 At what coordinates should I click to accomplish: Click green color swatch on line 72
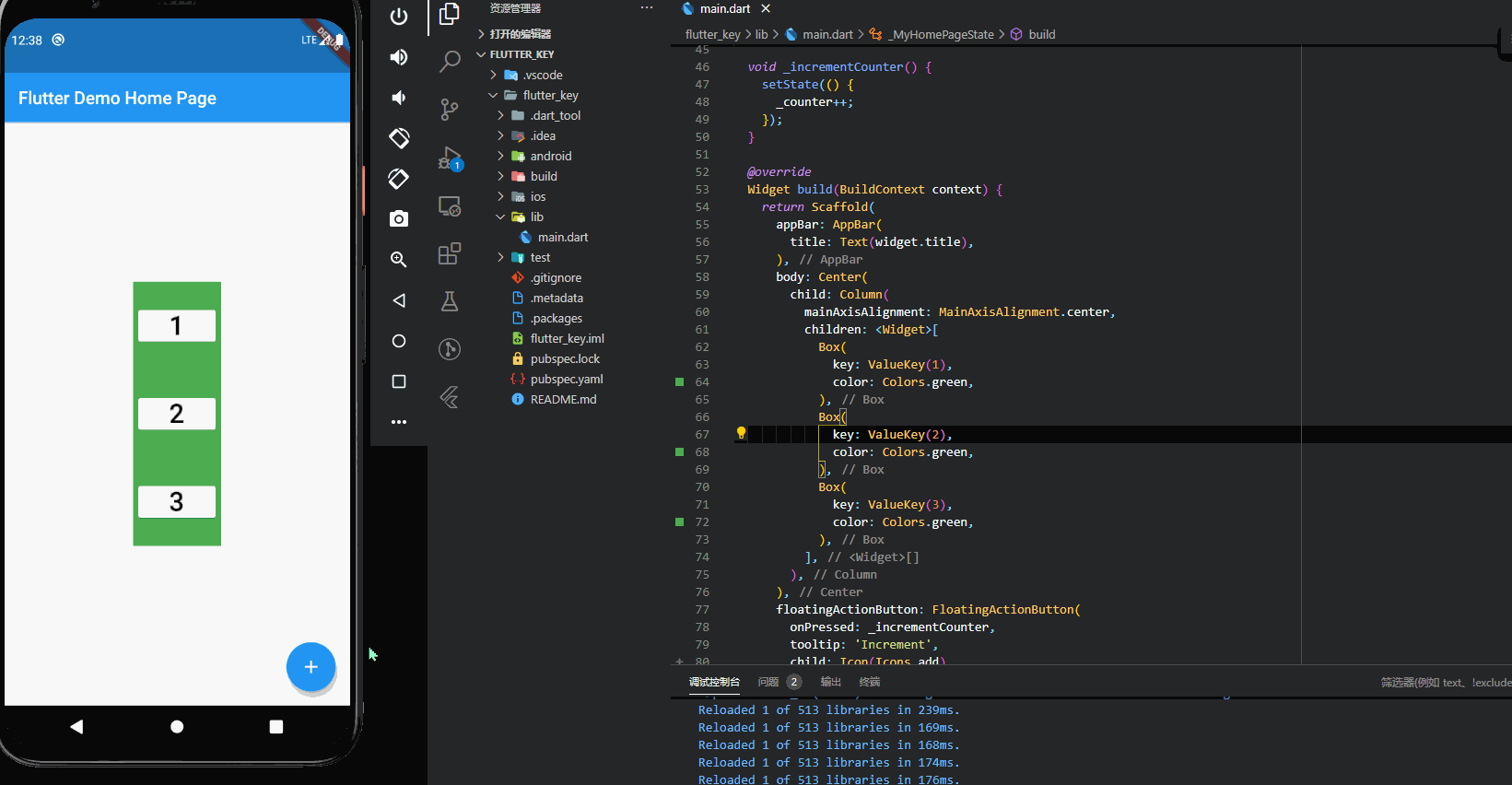point(680,521)
